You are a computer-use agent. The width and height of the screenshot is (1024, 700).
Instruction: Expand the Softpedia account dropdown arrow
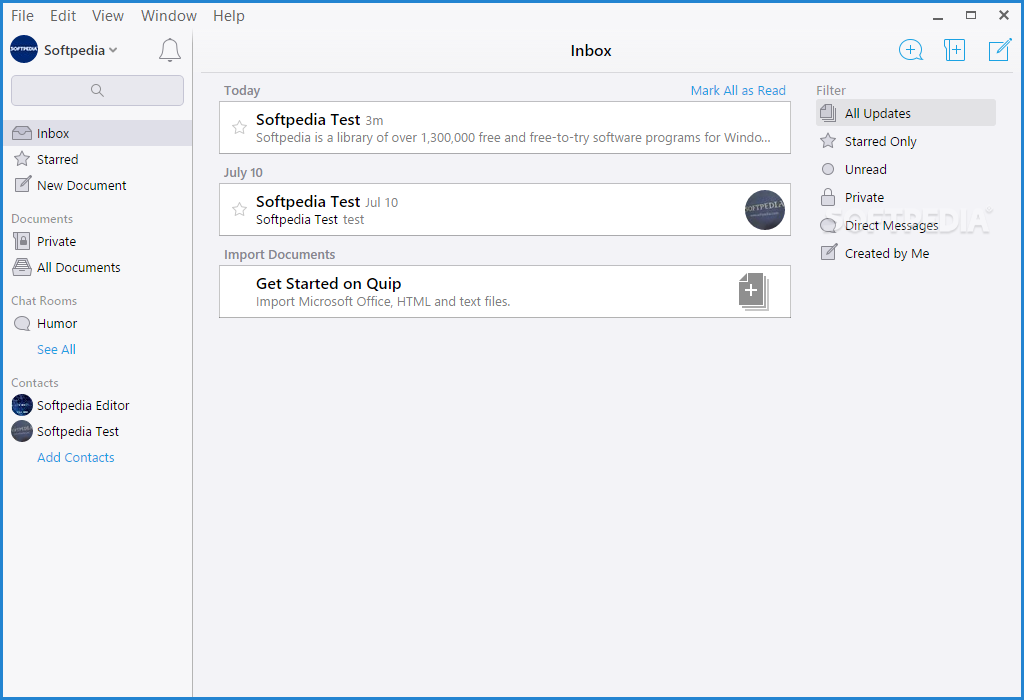(113, 50)
